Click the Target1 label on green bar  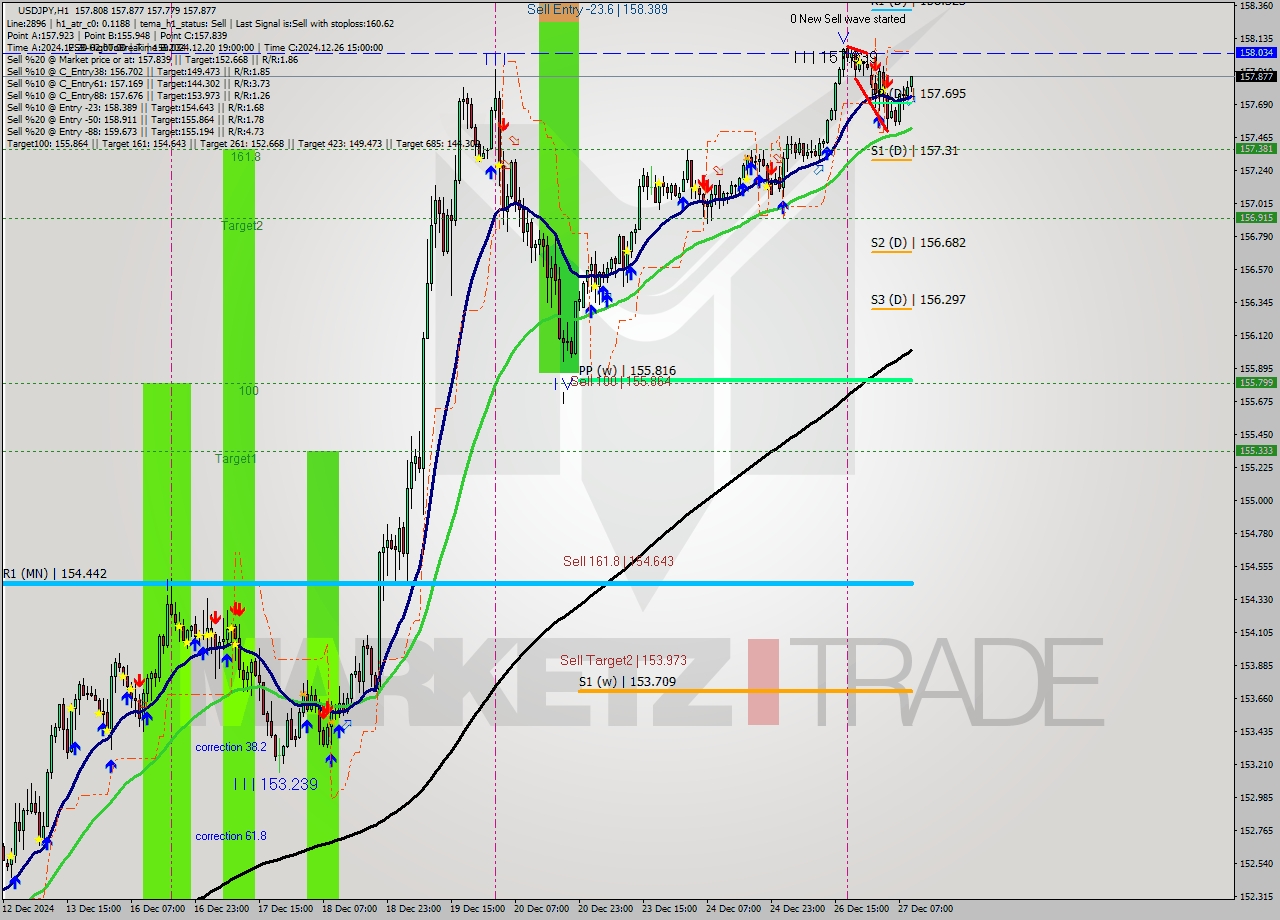(x=236, y=459)
